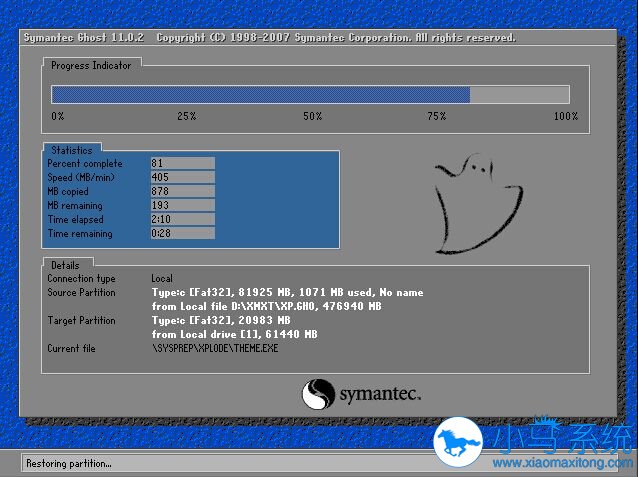
Task: Select the Progress Indicator tab label
Action: (91, 66)
